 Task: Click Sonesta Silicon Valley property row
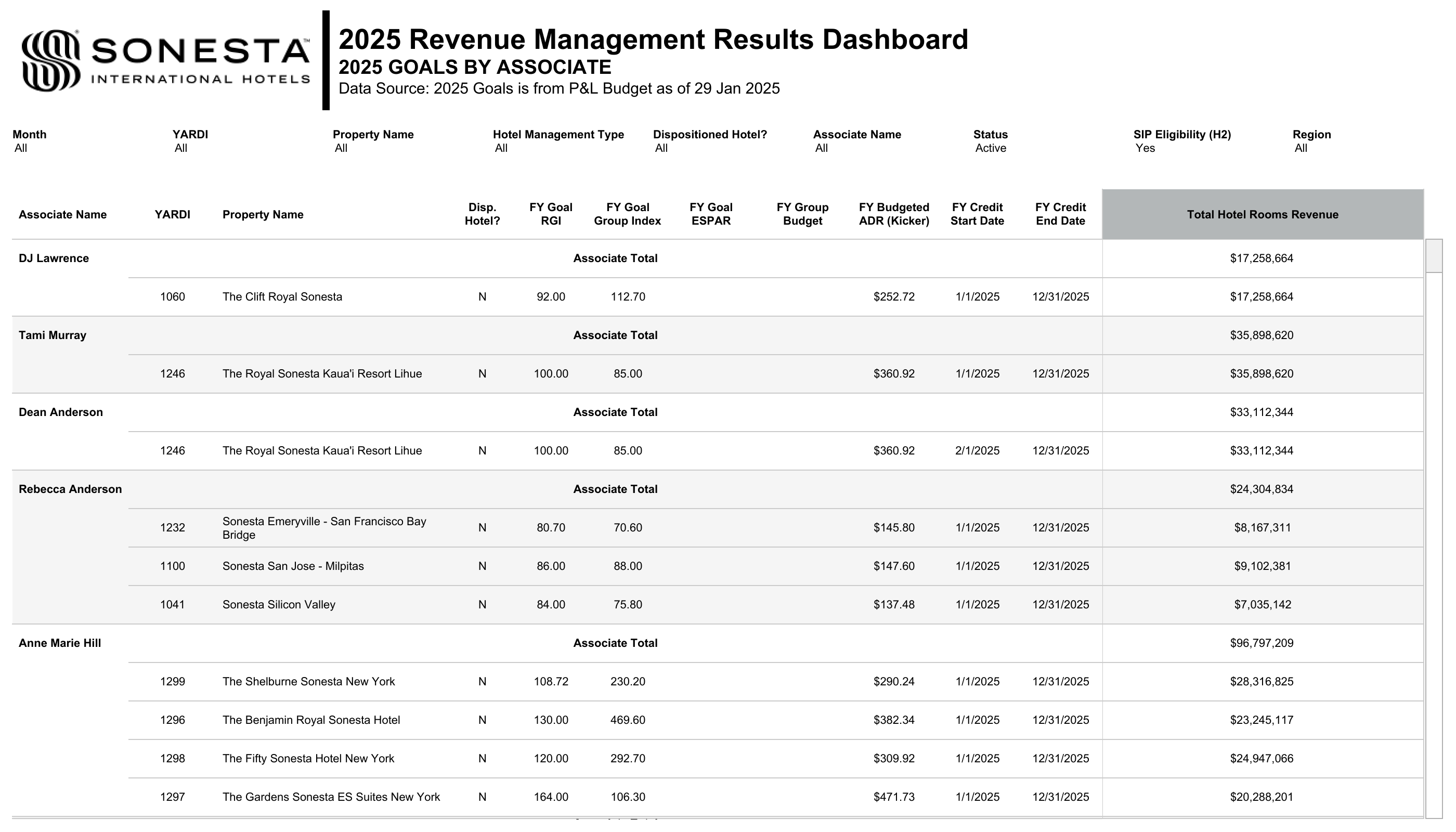click(279, 605)
